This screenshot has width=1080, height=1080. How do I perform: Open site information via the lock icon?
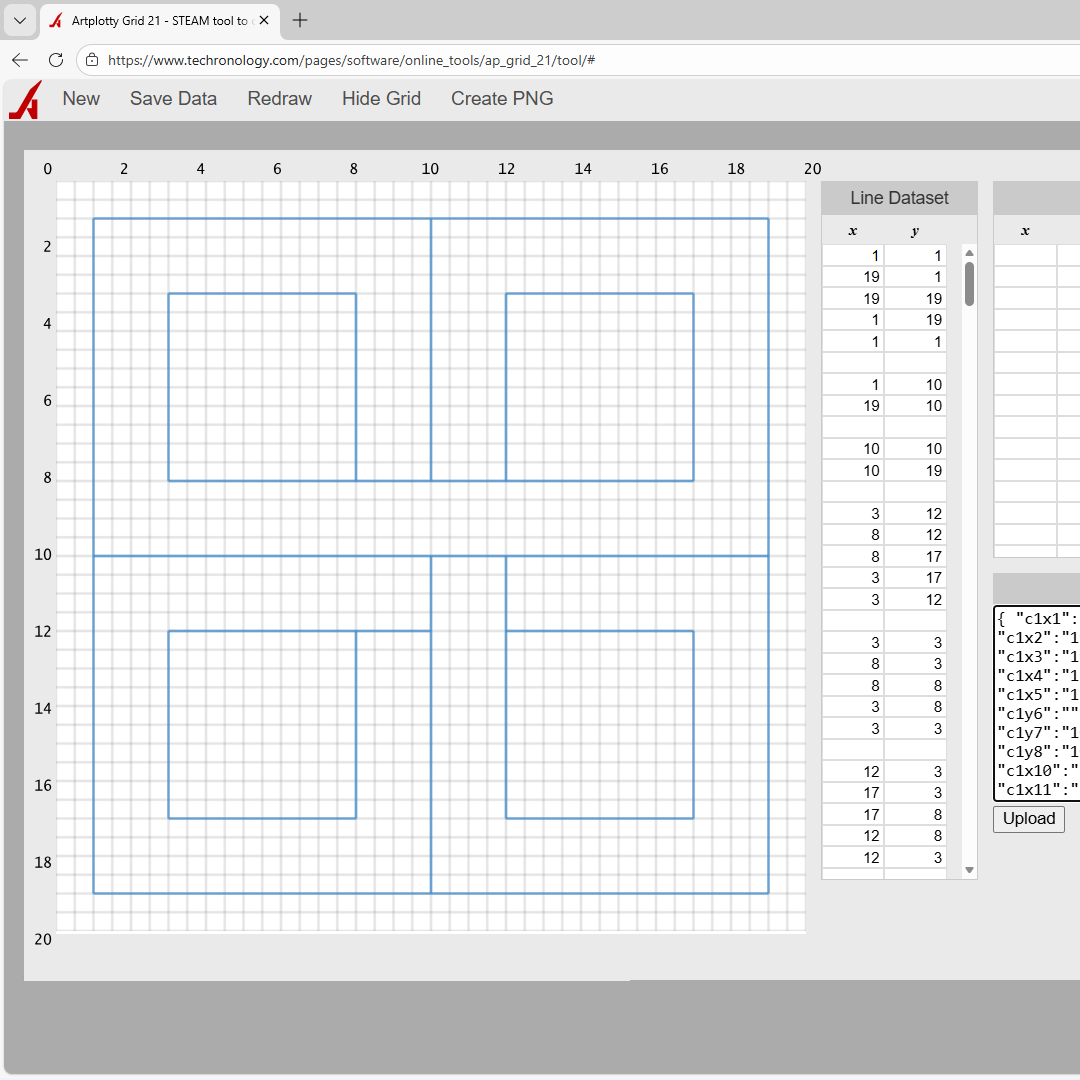coord(91,60)
